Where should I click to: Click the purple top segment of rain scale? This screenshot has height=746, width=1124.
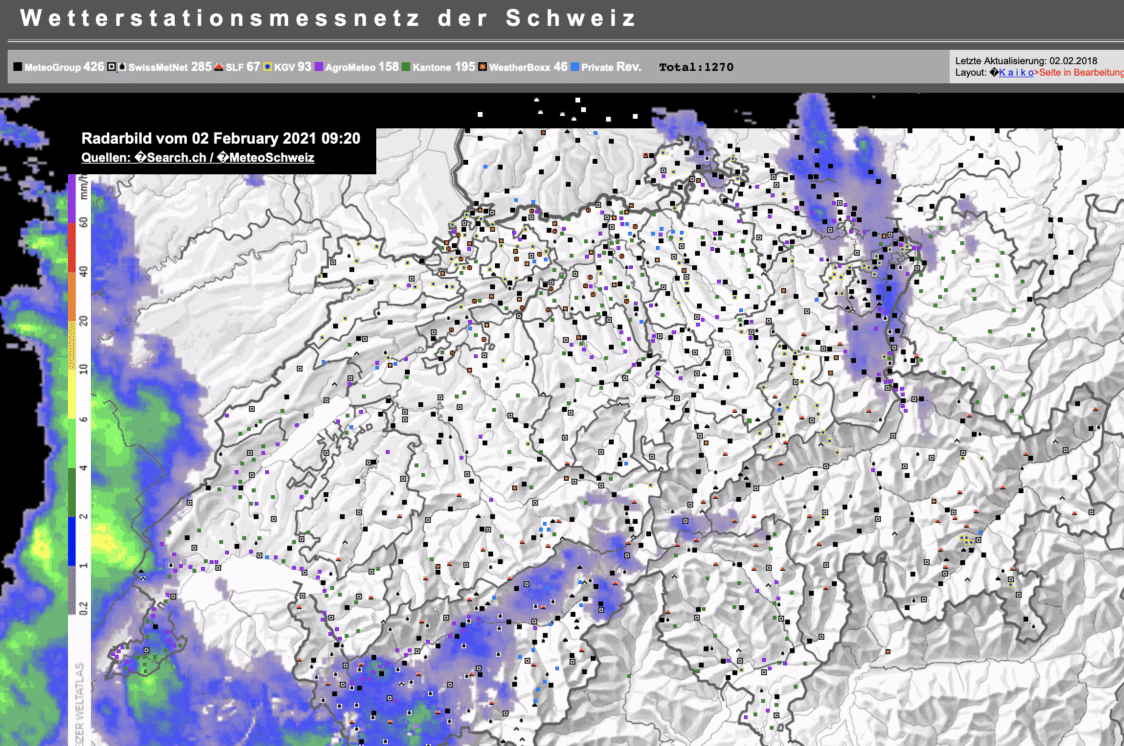click(x=72, y=199)
